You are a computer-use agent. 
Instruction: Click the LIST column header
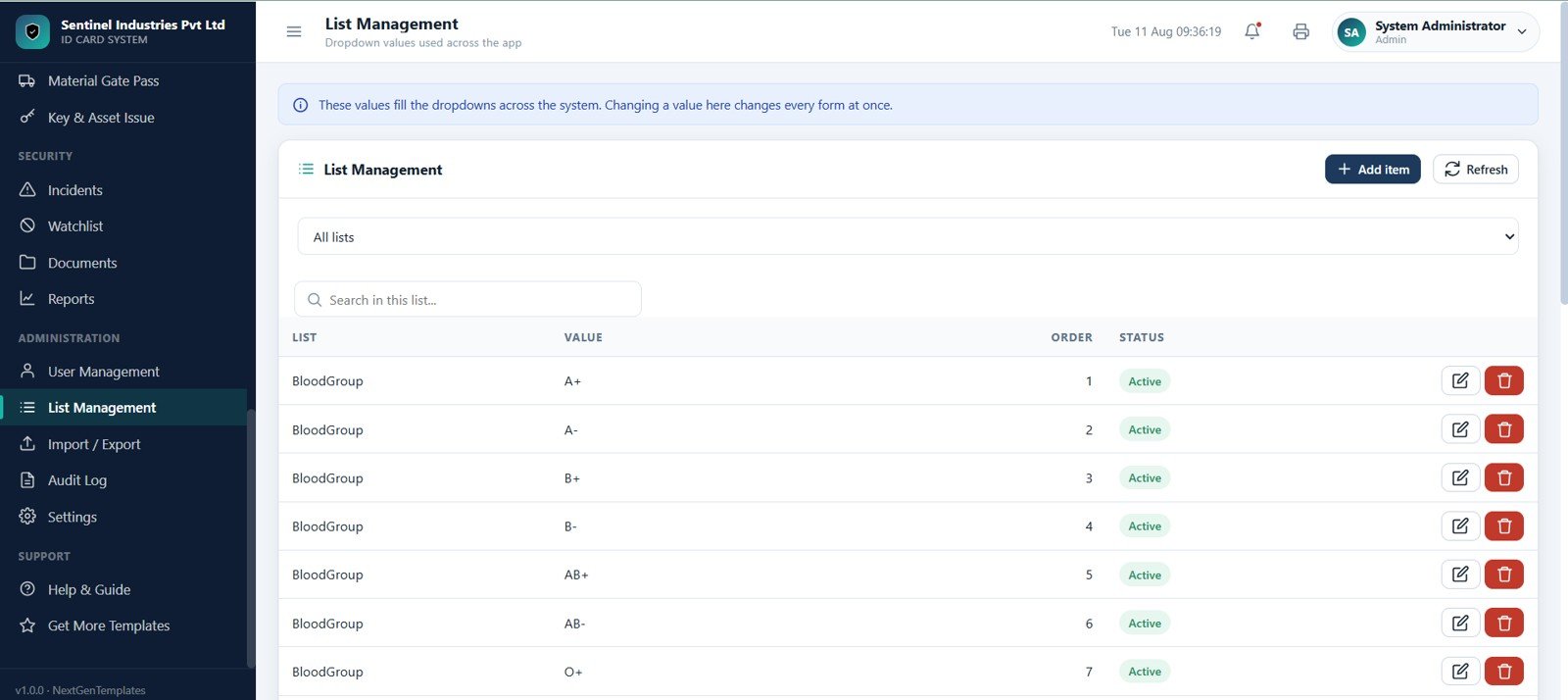coord(304,337)
